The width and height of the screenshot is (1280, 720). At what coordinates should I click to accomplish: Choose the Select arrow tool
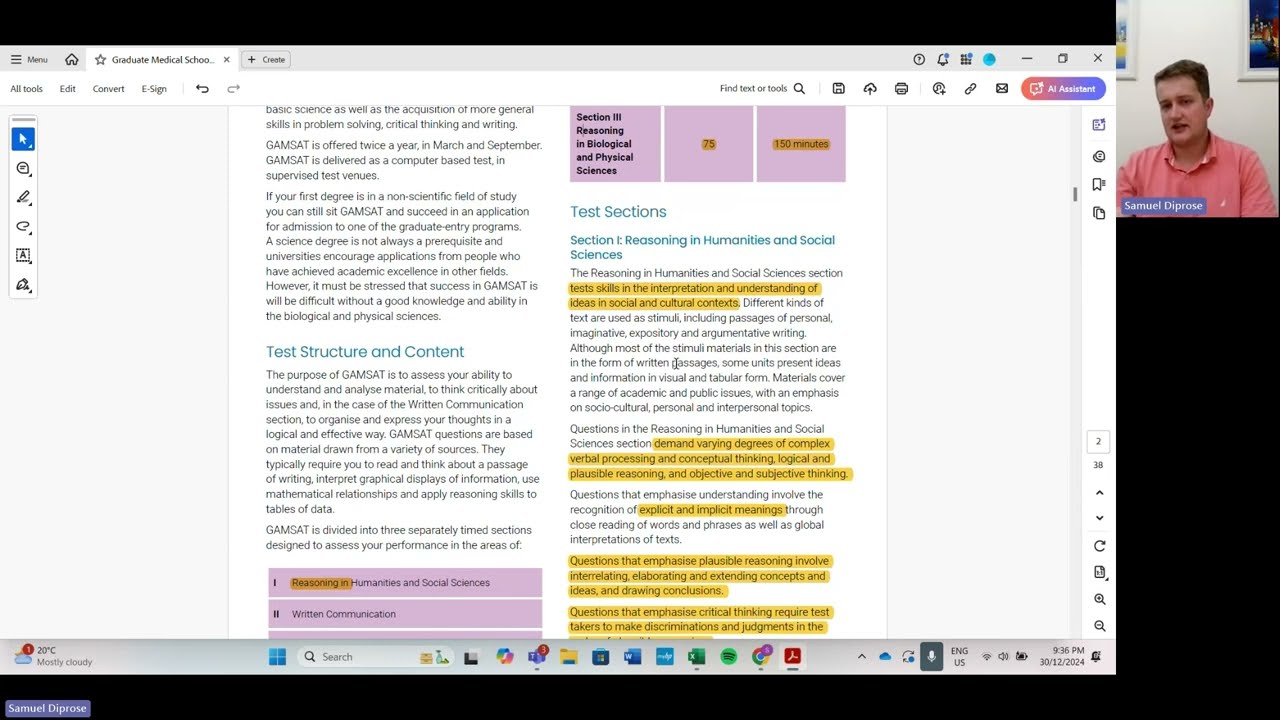(23, 139)
